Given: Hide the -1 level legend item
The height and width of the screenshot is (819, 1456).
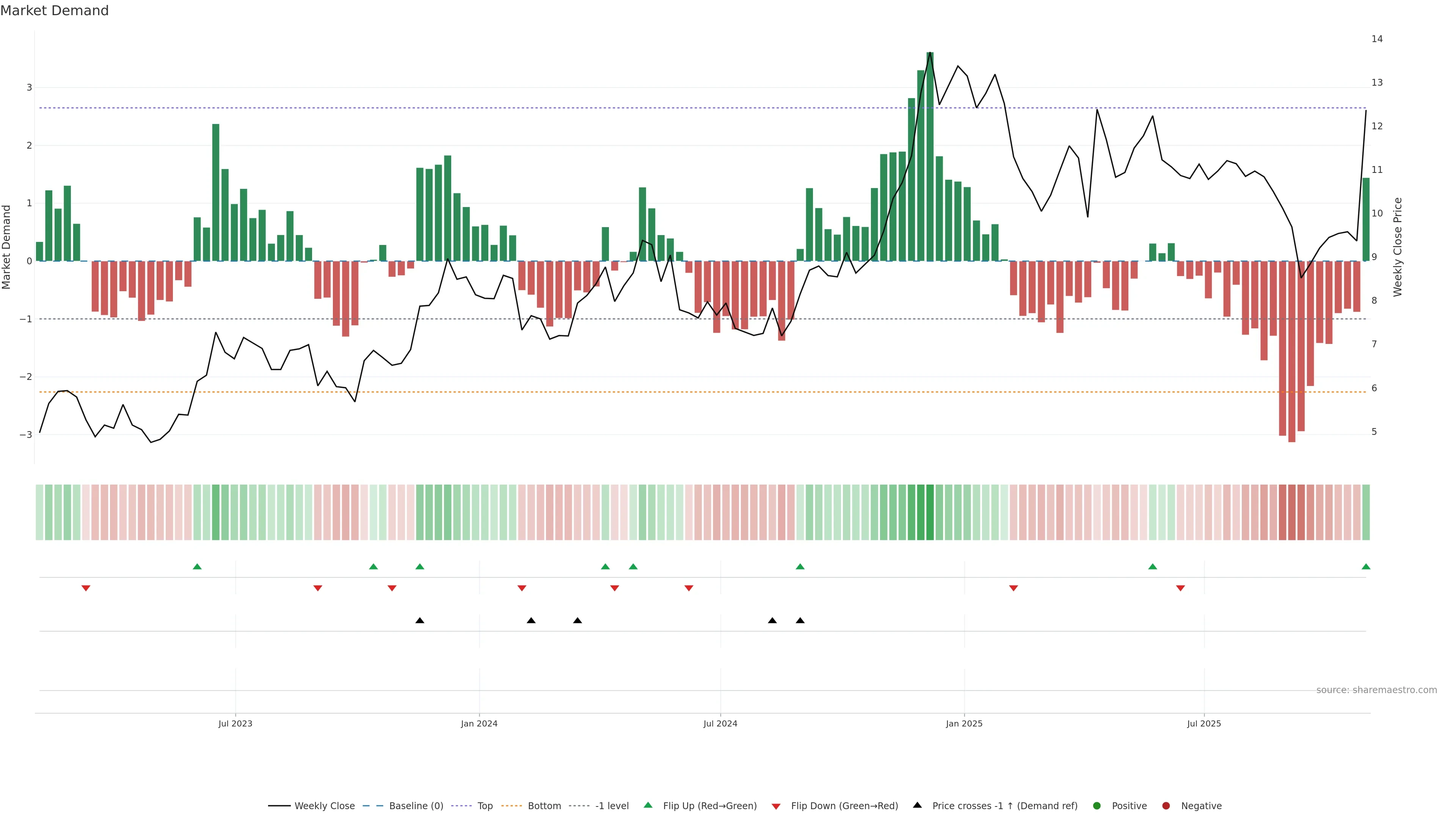Looking at the screenshot, I should [612, 806].
